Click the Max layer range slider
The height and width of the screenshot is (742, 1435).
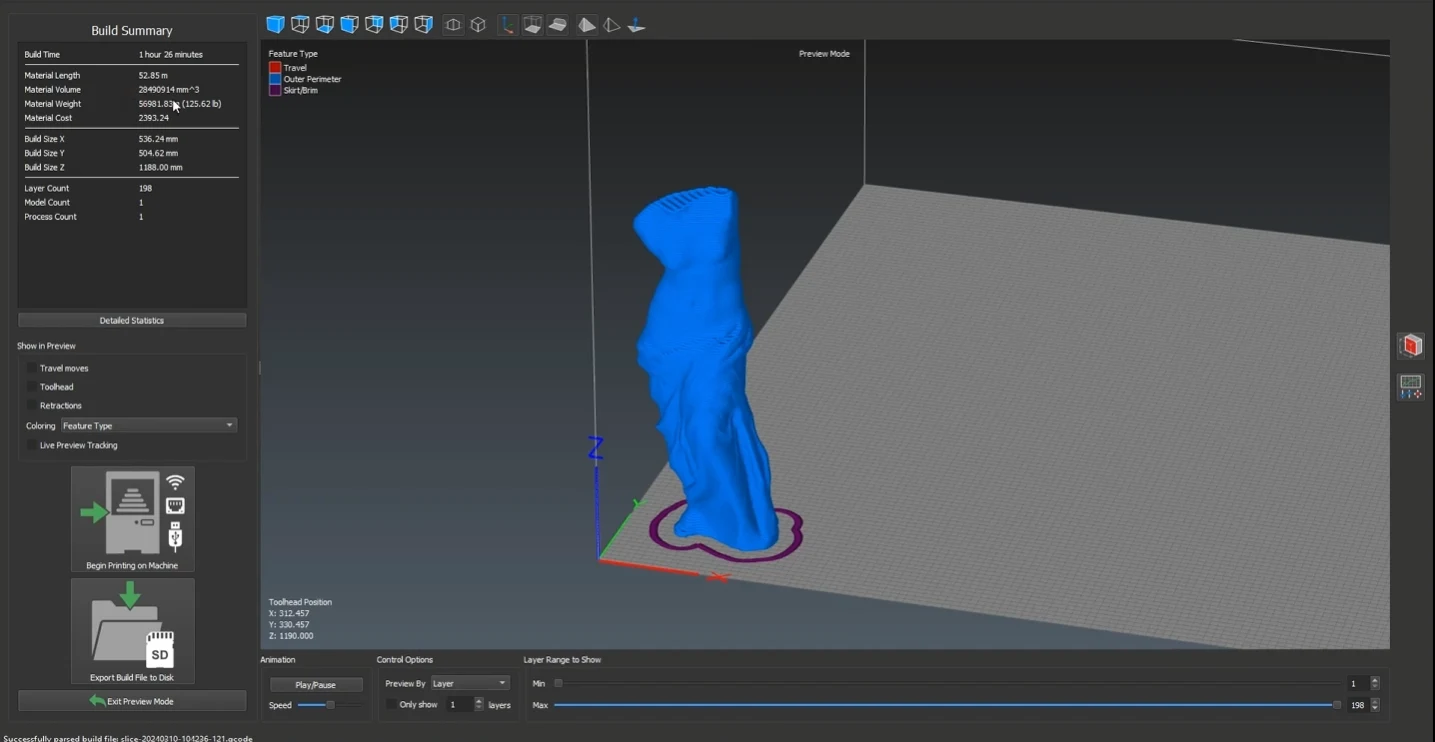point(946,705)
